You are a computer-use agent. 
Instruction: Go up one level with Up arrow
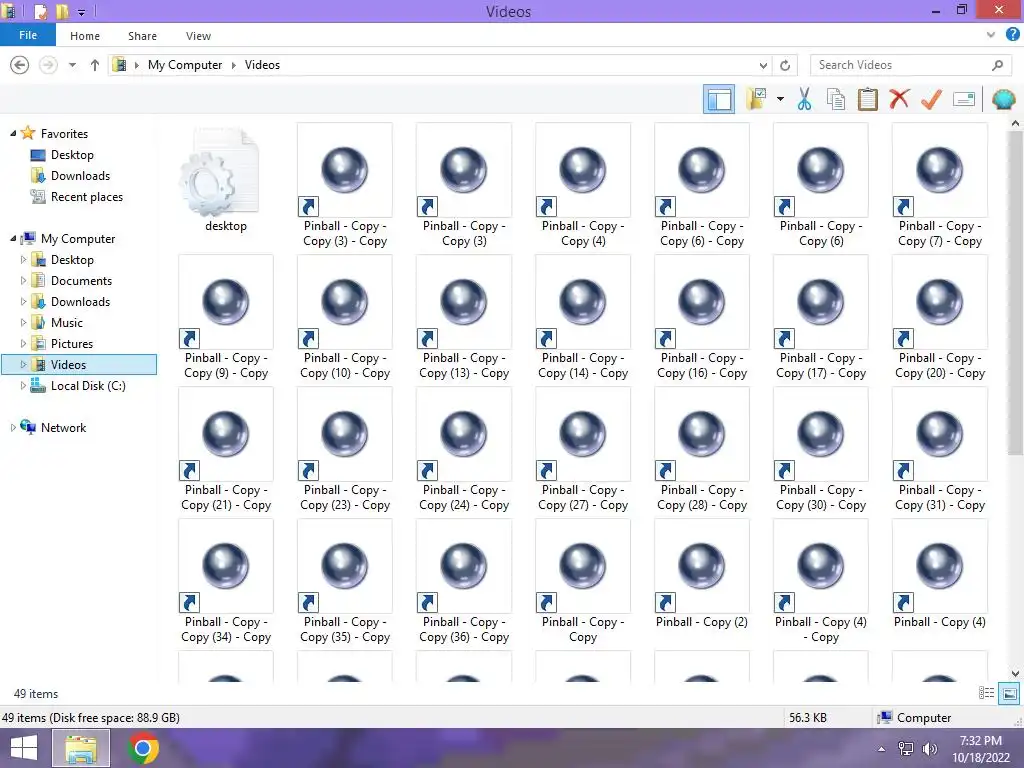(95, 65)
